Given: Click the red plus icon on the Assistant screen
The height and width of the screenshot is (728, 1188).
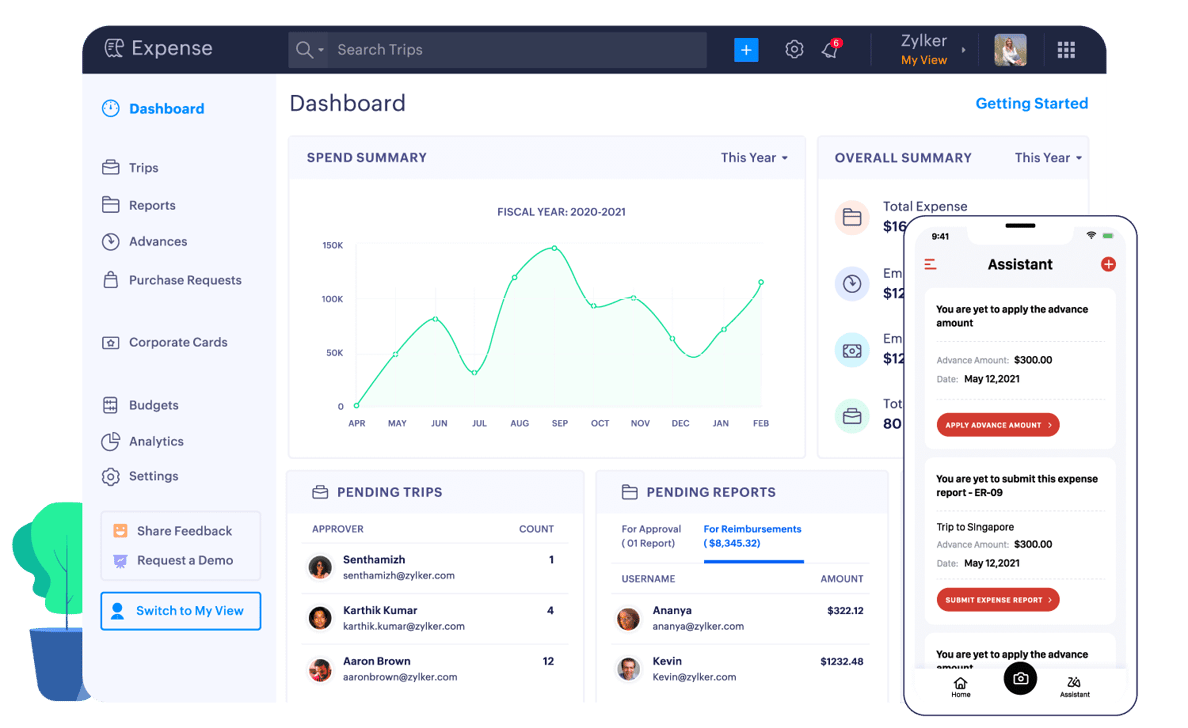Looking at the screenshot, I should 1108,264.
